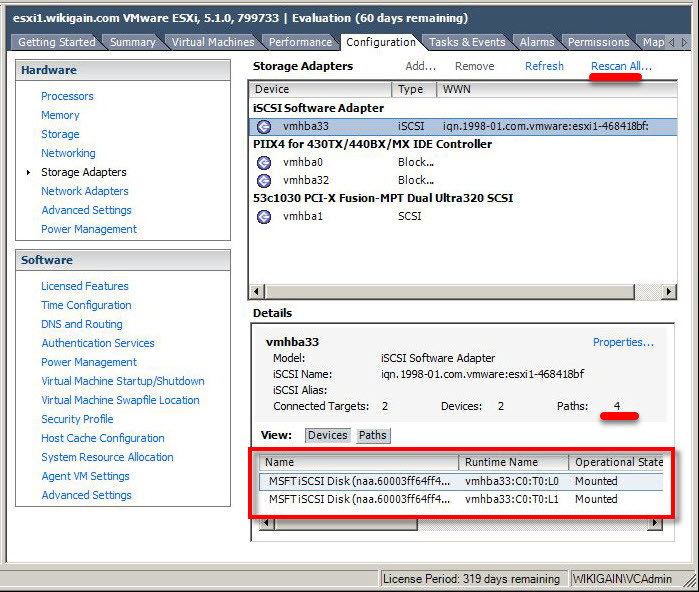The height and width of the screenshot is (592, 699).
Task: Click Storage Adapters list left scroll arrow
Action: [x=256, y=292]
